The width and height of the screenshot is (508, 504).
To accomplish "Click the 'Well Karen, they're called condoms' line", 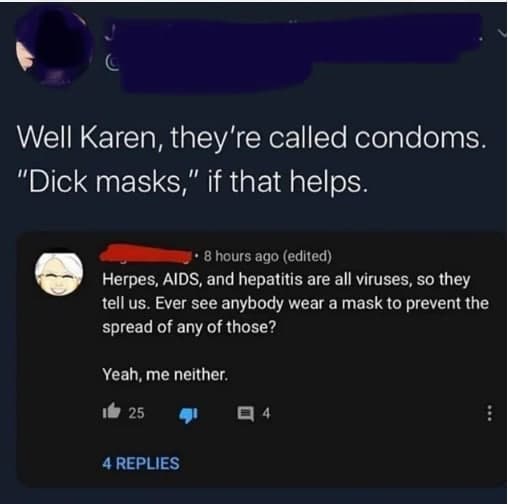I will pyautogui.click(x=251, y=138).
